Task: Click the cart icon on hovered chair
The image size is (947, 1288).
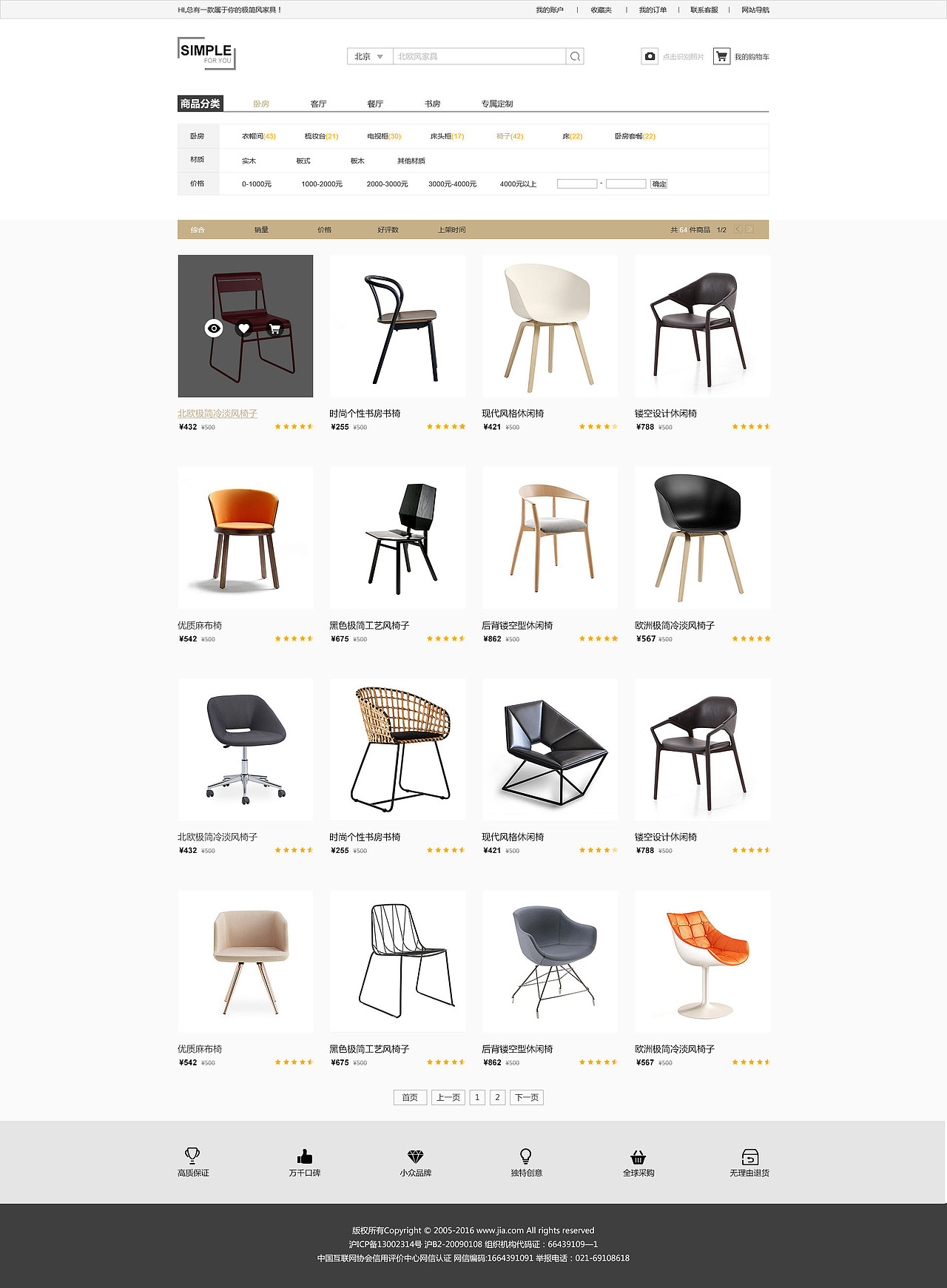Action: [x=274, y=328]
